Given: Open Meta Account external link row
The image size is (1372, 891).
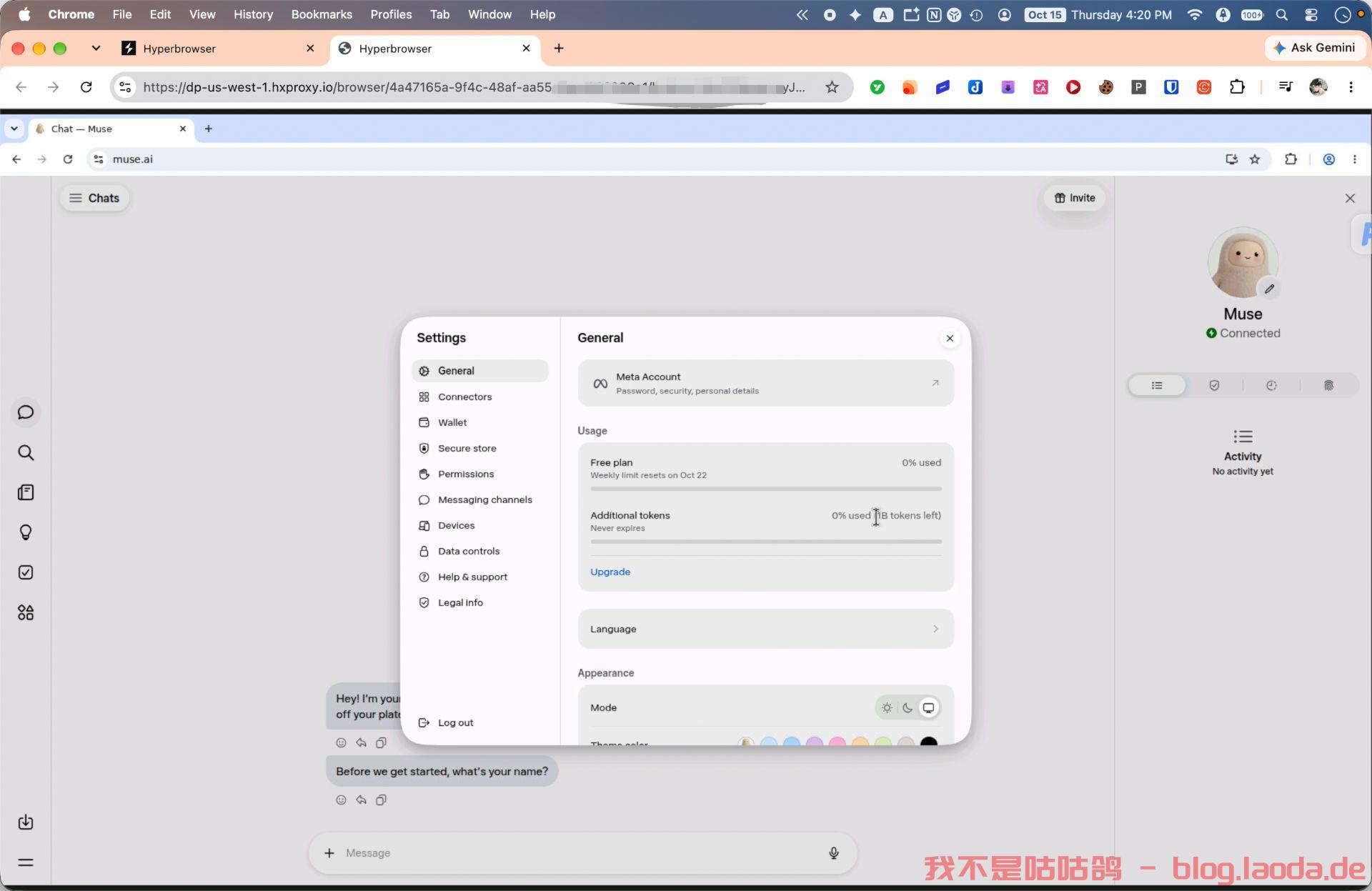Looking at the screenshot, I should [x=765, y=383].
